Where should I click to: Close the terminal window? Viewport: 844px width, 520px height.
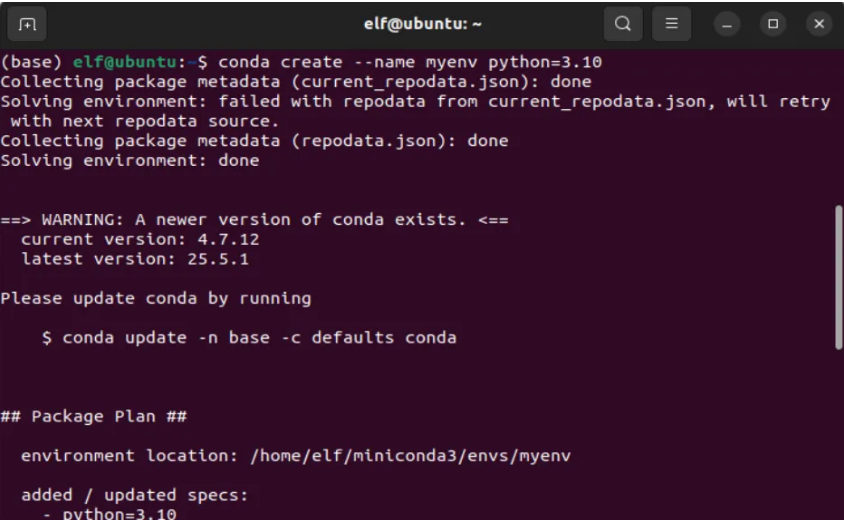click(819, 24)
